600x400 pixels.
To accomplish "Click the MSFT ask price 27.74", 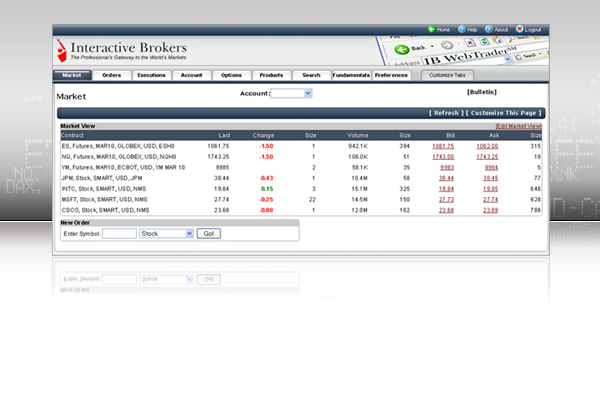I will point(490,200).
